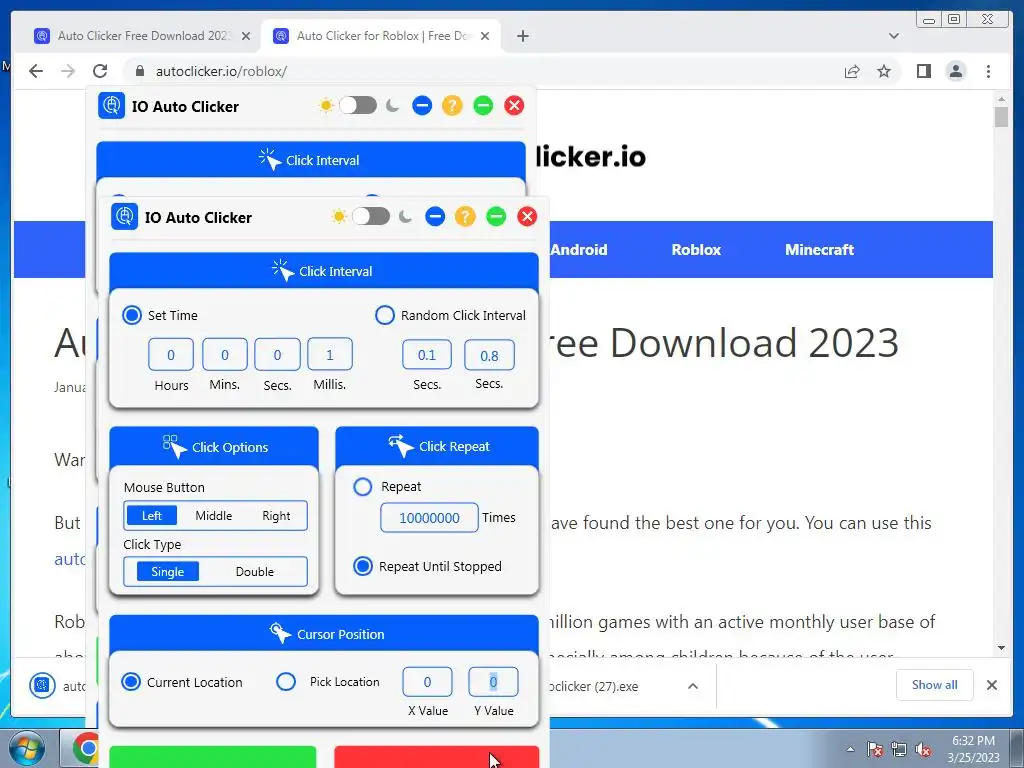Open a new browser tab
Viewport: 1024px width, 768px height.
pos(522,36)
